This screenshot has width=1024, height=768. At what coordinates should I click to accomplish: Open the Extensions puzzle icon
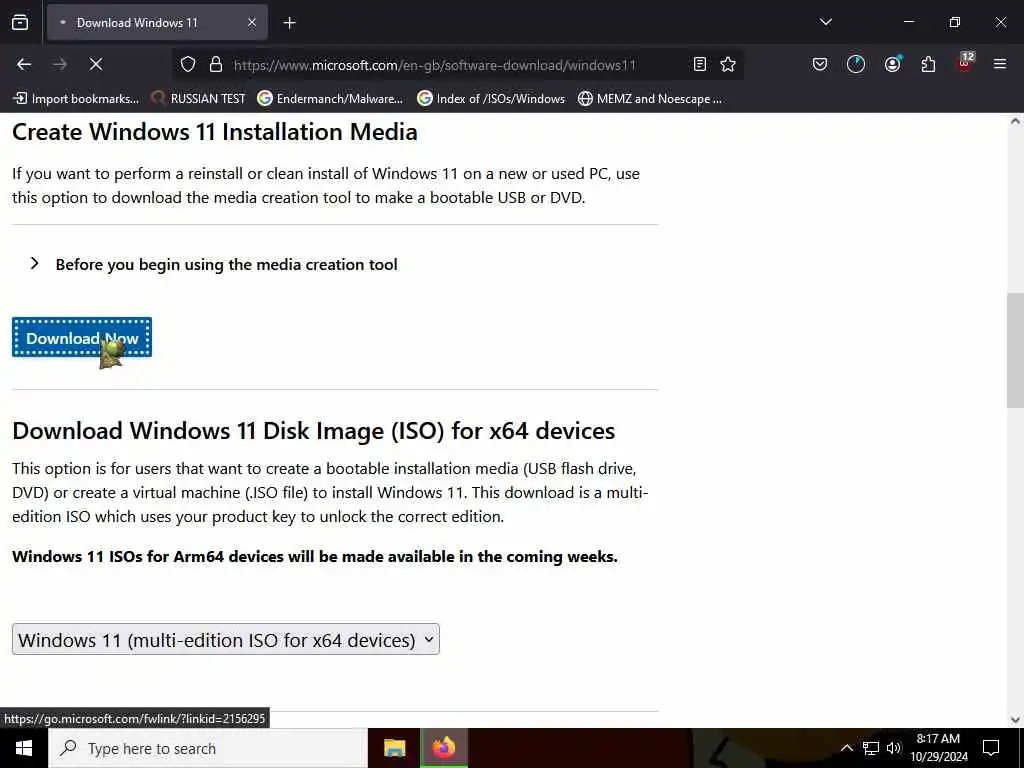(928, 64)
